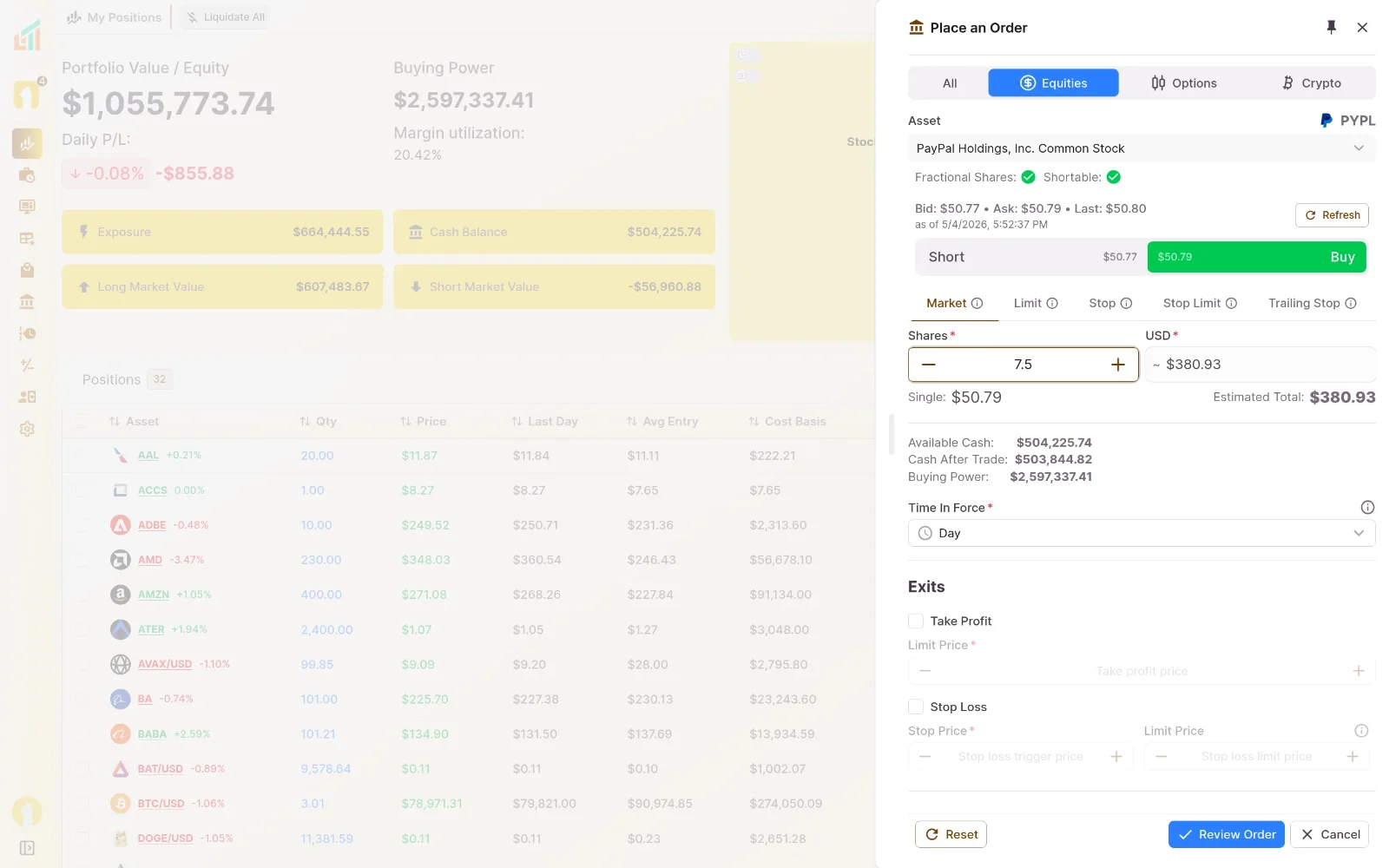Open the Time In Force Day dropdown
This screenshot has width=1389, height=868.
click(1142, 533)
